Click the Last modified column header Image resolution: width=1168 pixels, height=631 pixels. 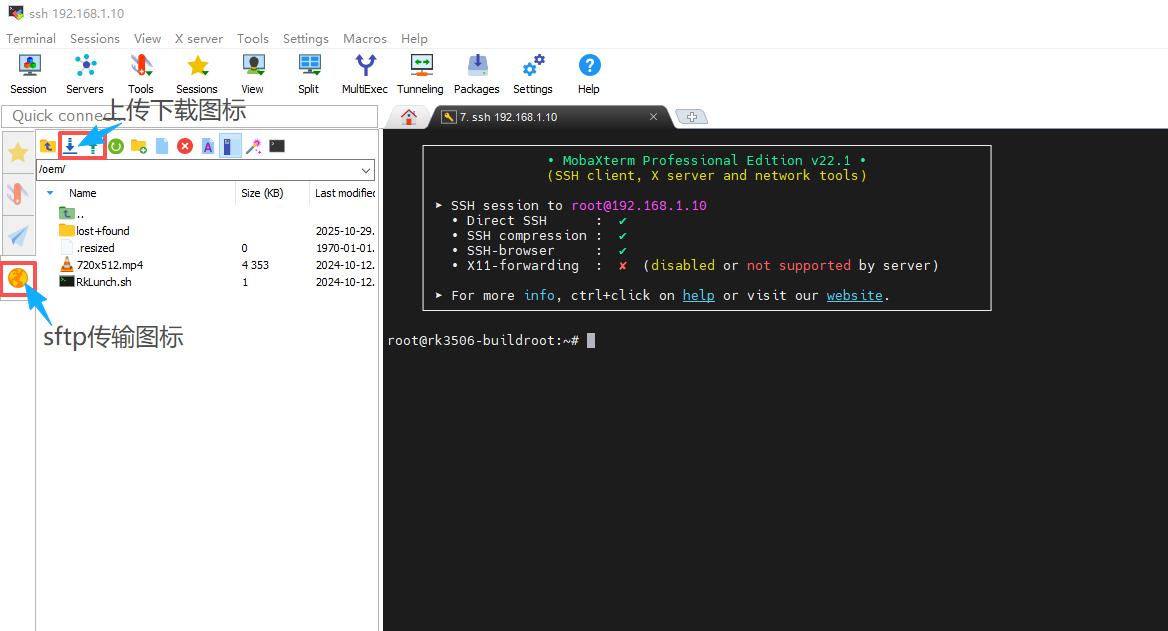coord(345,193)
